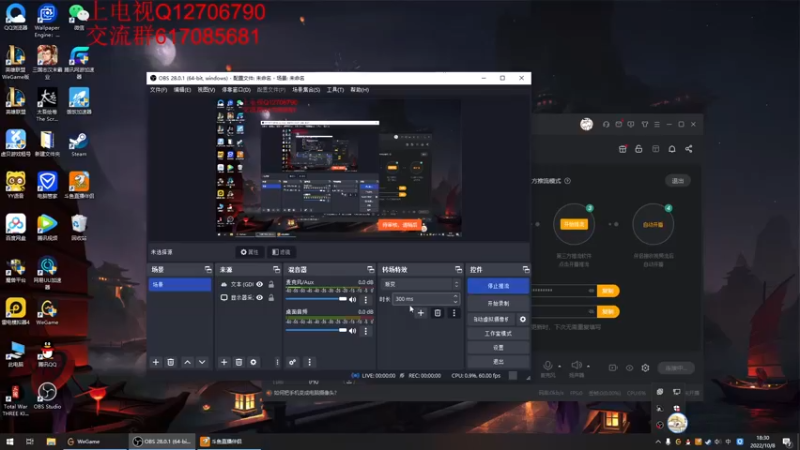The image size is (800, 450).
Task: Toggle lock on the display capture source
Action: pyautogui.click(x=271, y=297)
